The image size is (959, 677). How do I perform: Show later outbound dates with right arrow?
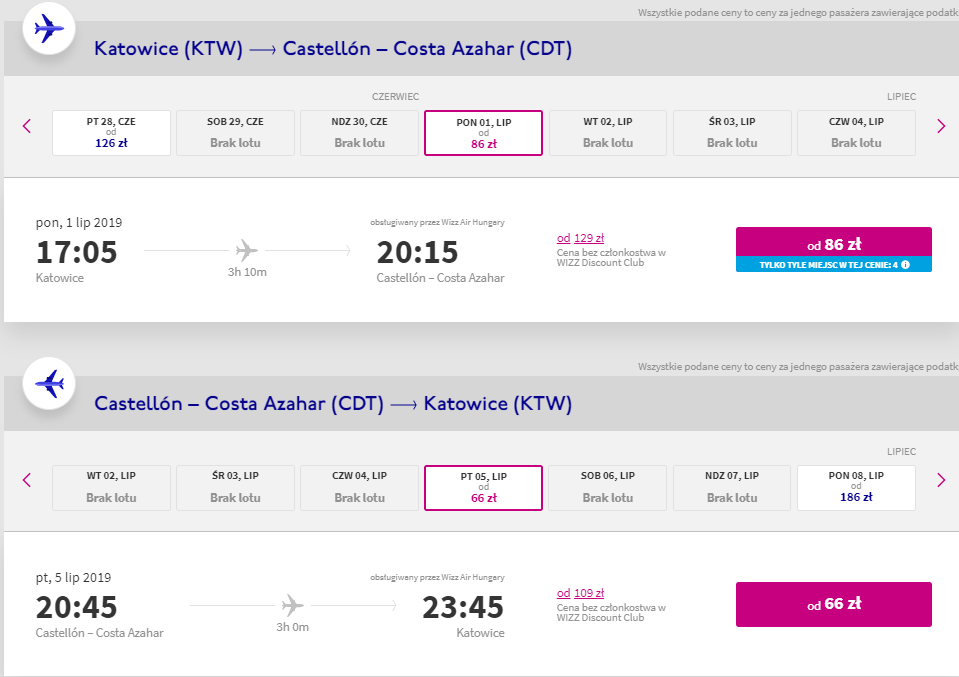point(941,126)
